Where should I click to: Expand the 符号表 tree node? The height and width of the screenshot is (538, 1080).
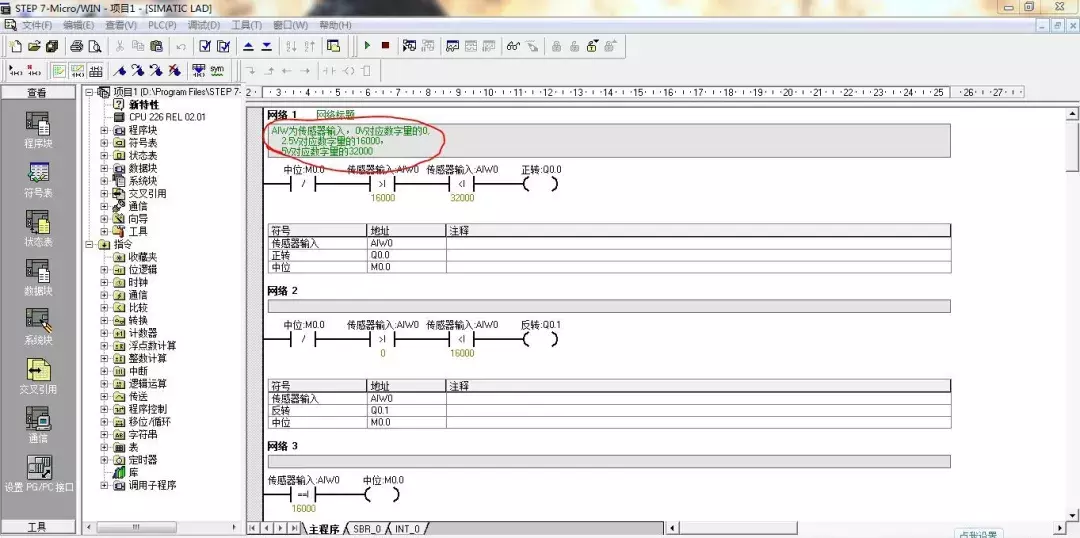point(105,143)
